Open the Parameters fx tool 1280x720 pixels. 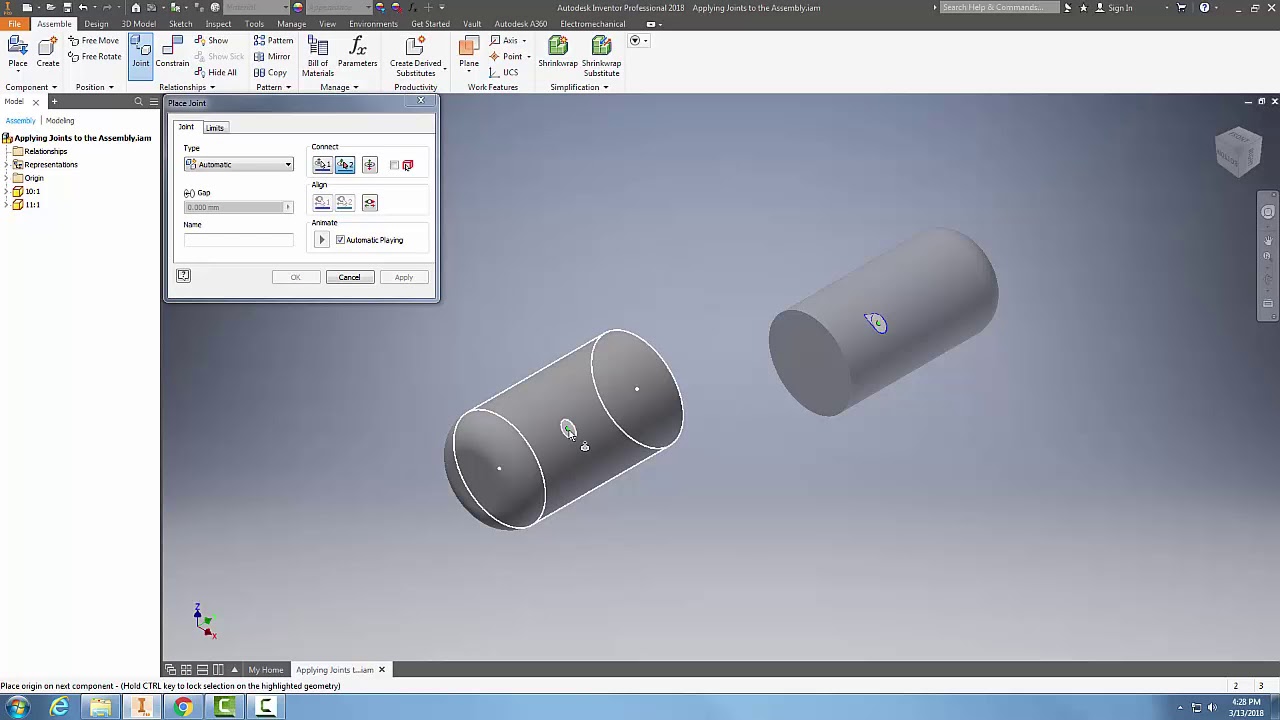tap(357, 52)
